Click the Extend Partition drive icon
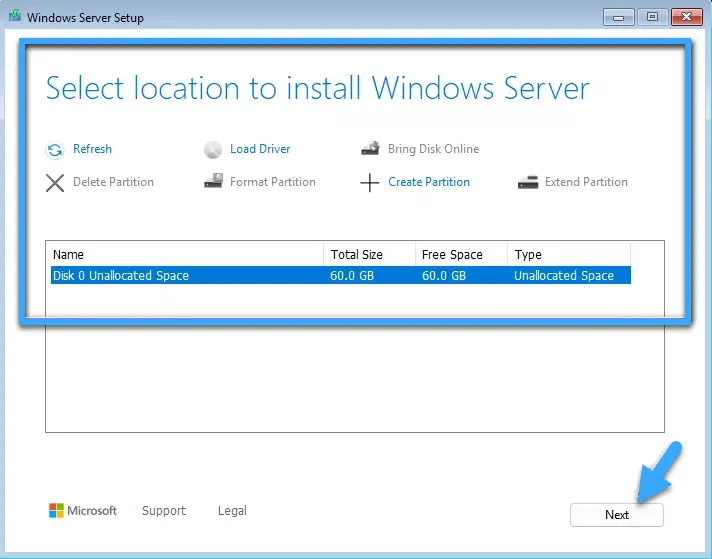 [x=528, y=183]
